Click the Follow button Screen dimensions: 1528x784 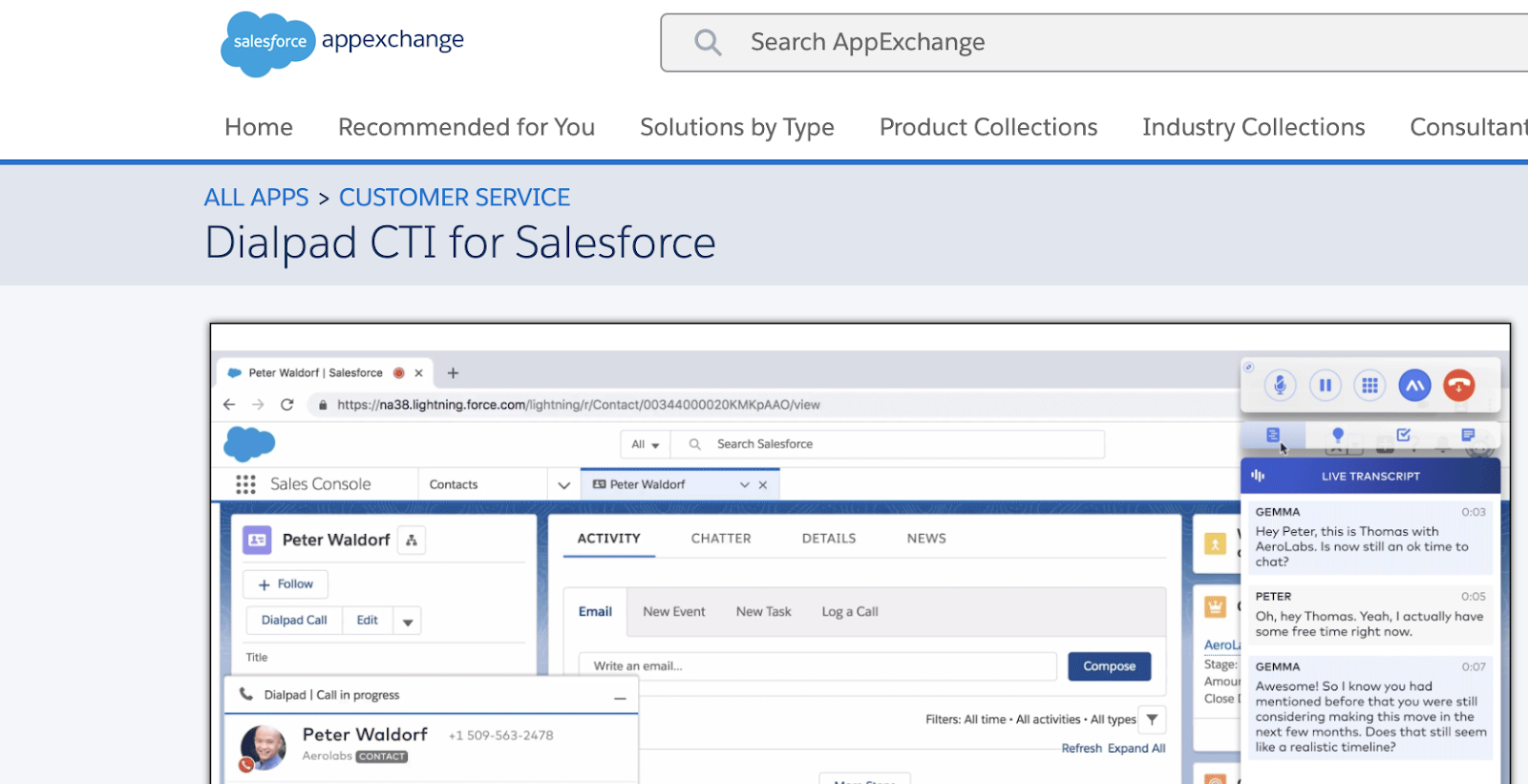(x=286, y=584)
